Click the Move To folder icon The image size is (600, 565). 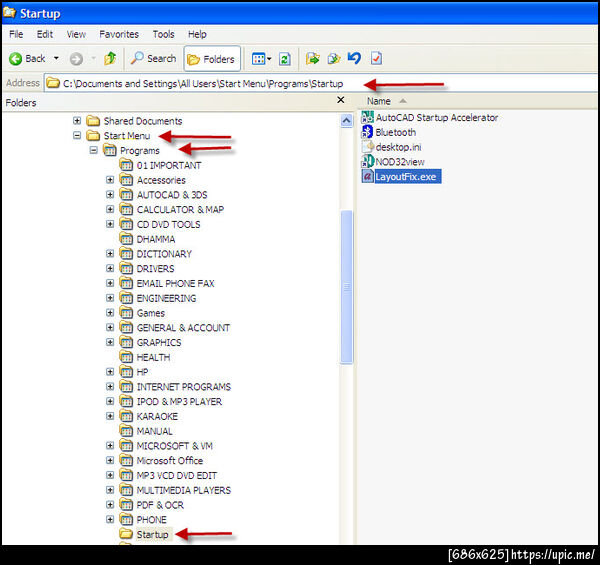coord(313,59)
